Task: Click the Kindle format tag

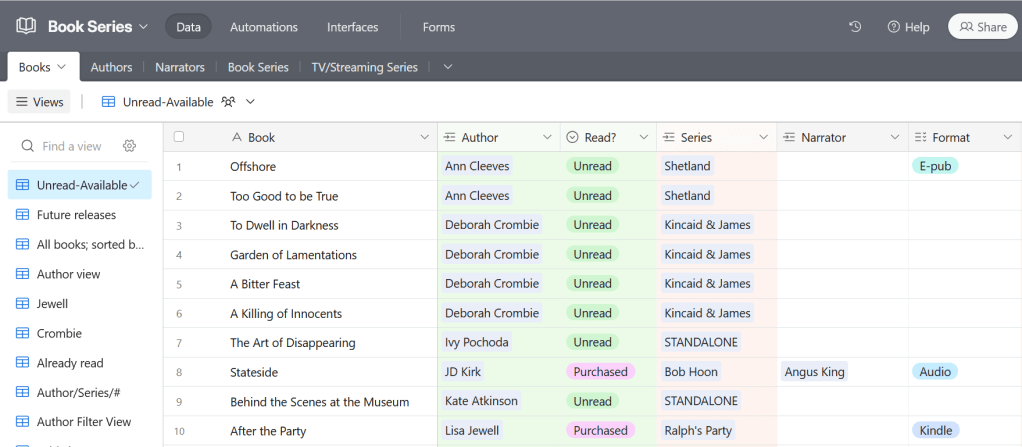Action: pyautogui.click(x=936, y=431)
